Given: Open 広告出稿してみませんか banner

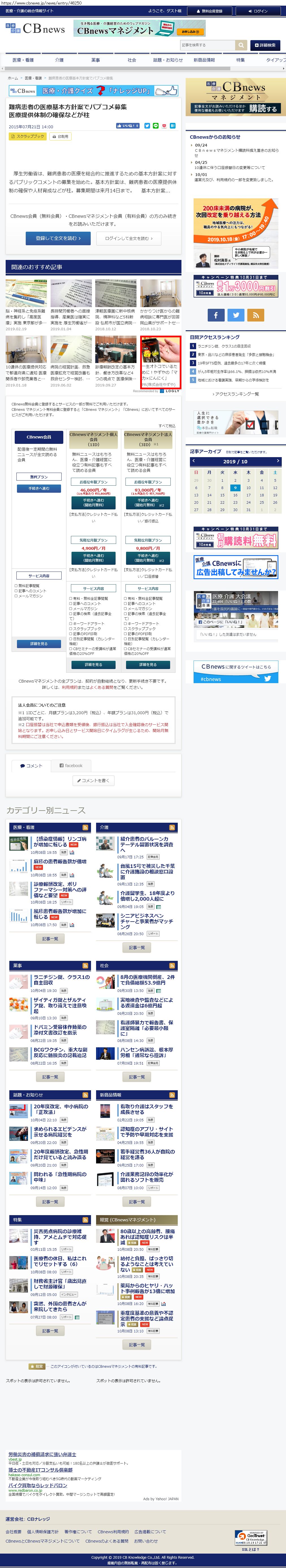Looking at the screenshot, I should coord(235,567).
